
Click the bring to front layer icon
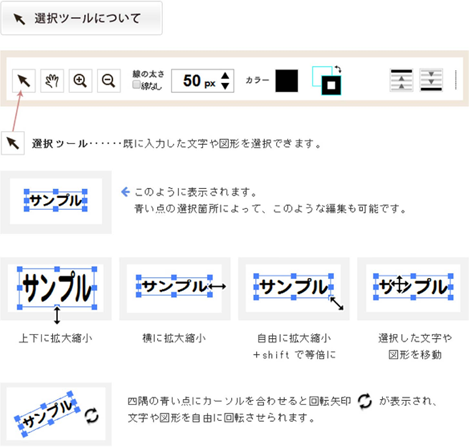[401, 80]
